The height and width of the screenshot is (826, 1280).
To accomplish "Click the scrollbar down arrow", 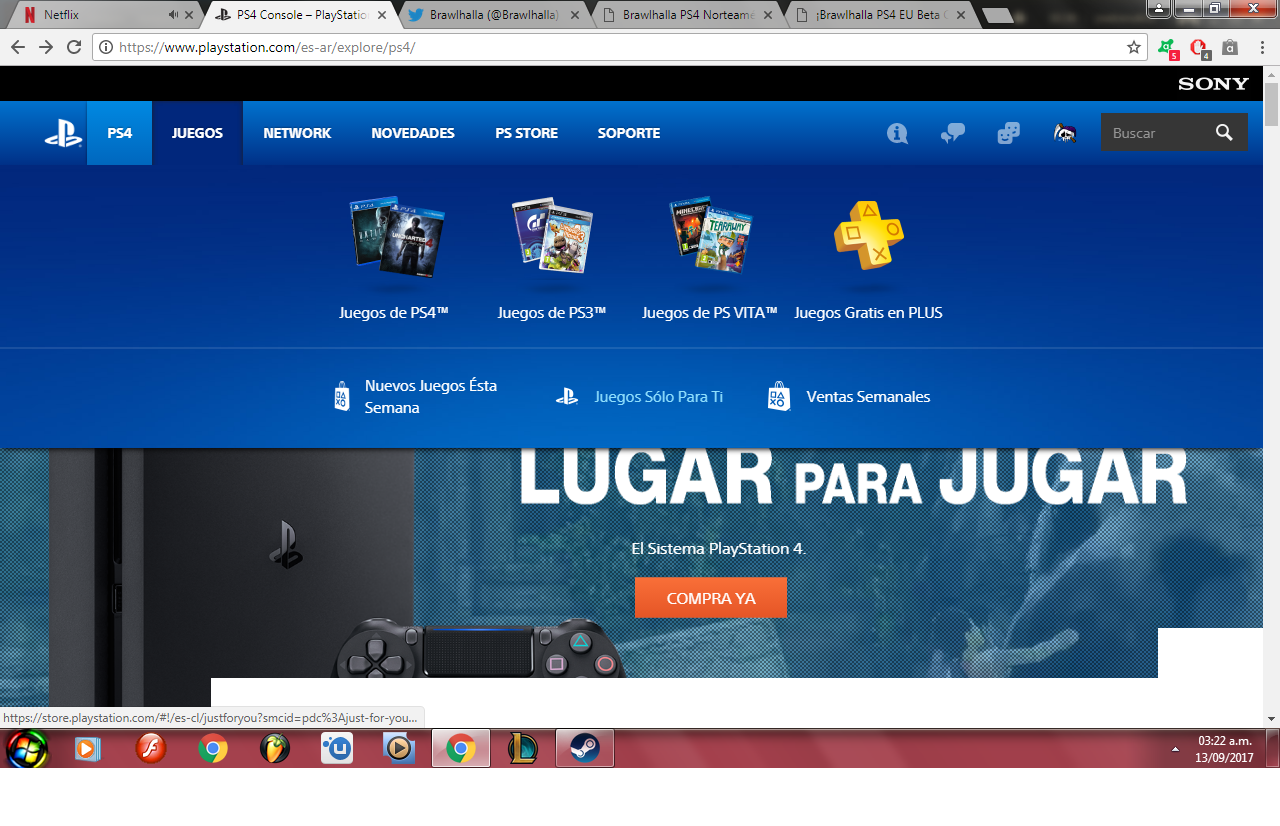I will pyautogui.click(x=1271, y=718).
